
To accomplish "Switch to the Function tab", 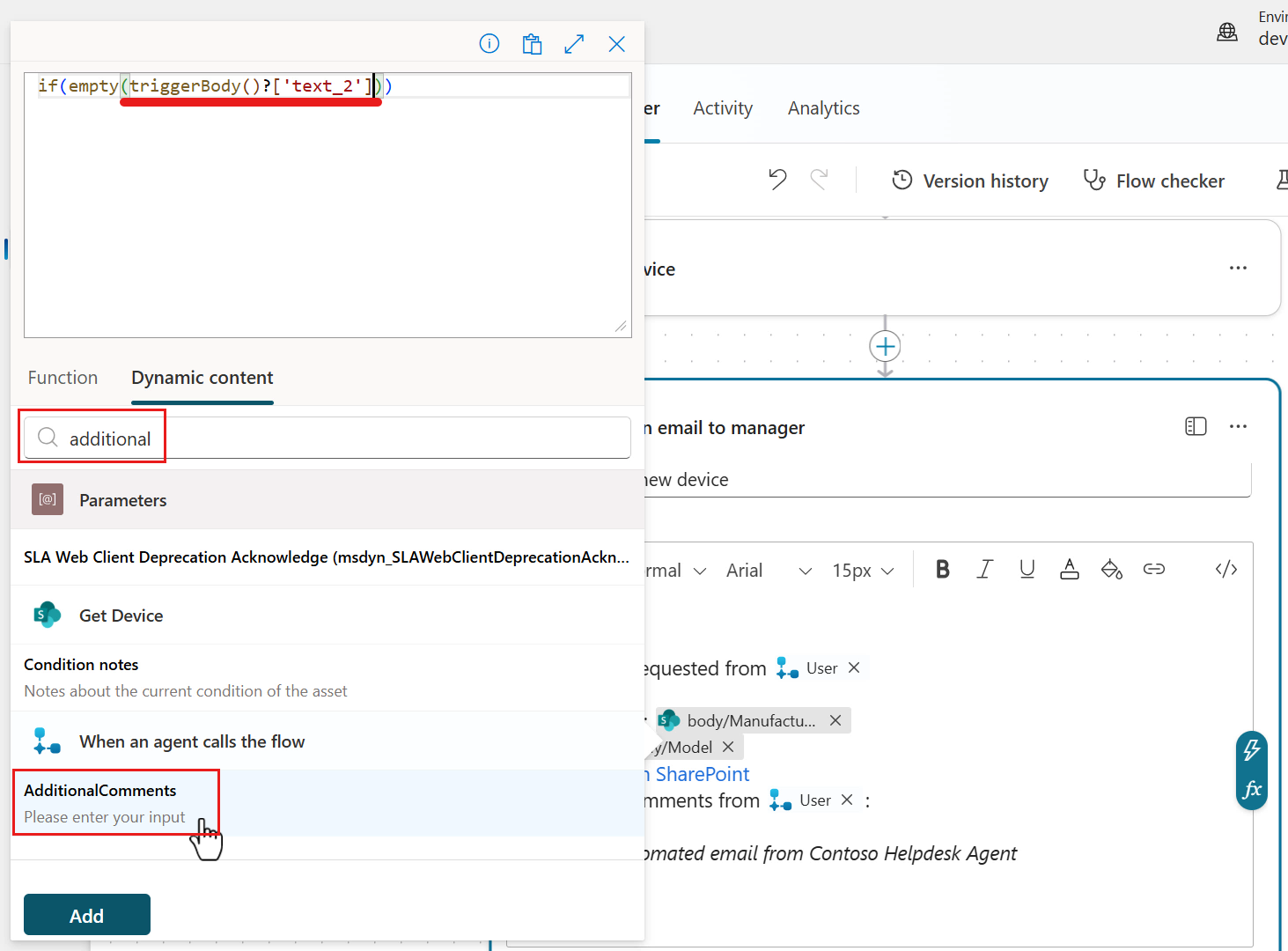I will (63, 377).
